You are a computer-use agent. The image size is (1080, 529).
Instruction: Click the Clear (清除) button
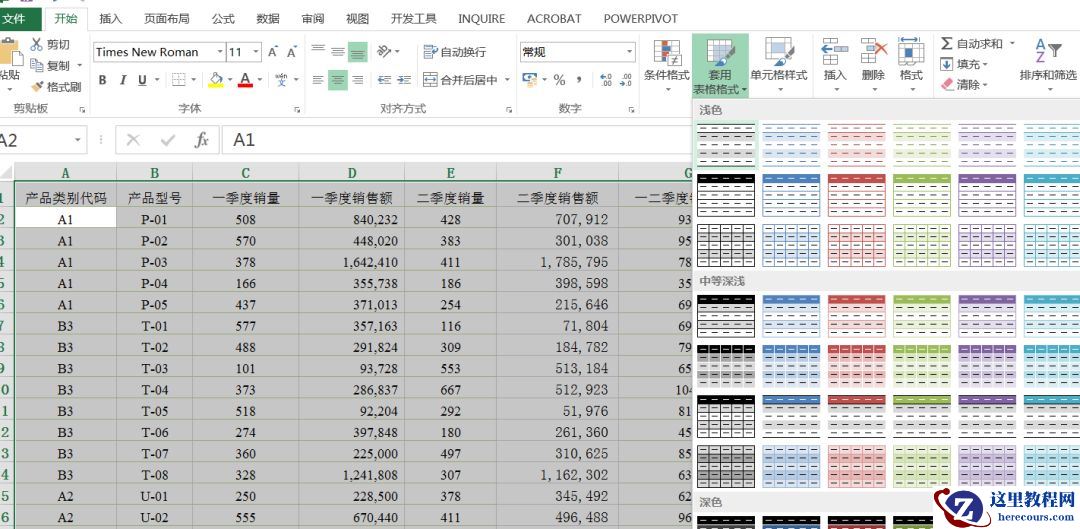click(960, 85)
